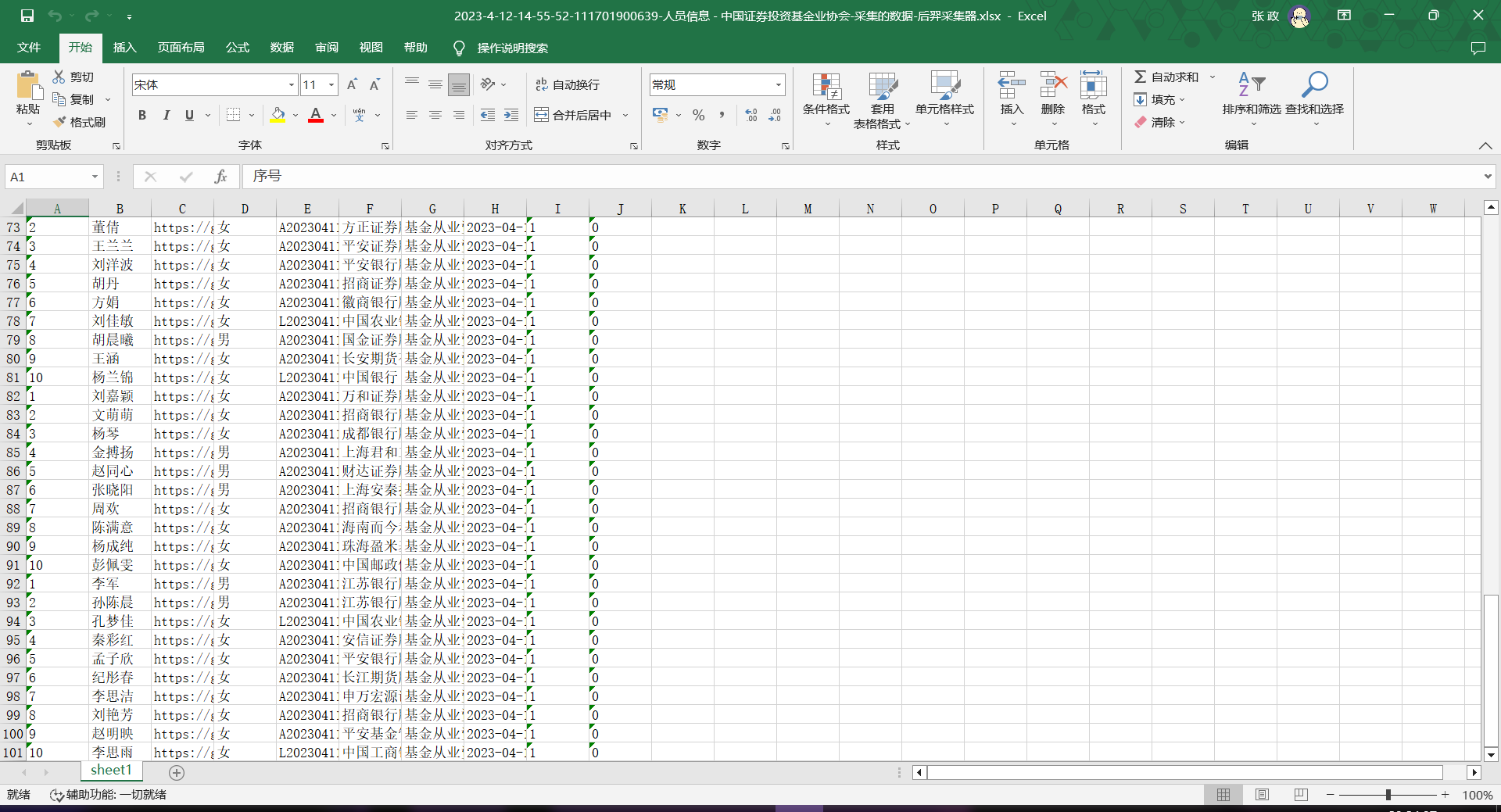Open the View (视图) tab
The width and height of the screenshot is (1501, 812).
371,48
